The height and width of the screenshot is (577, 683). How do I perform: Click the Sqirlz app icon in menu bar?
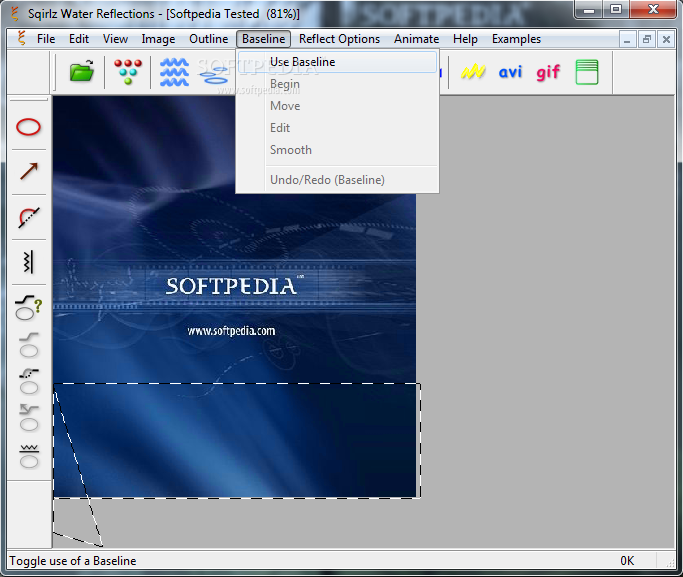21,38
